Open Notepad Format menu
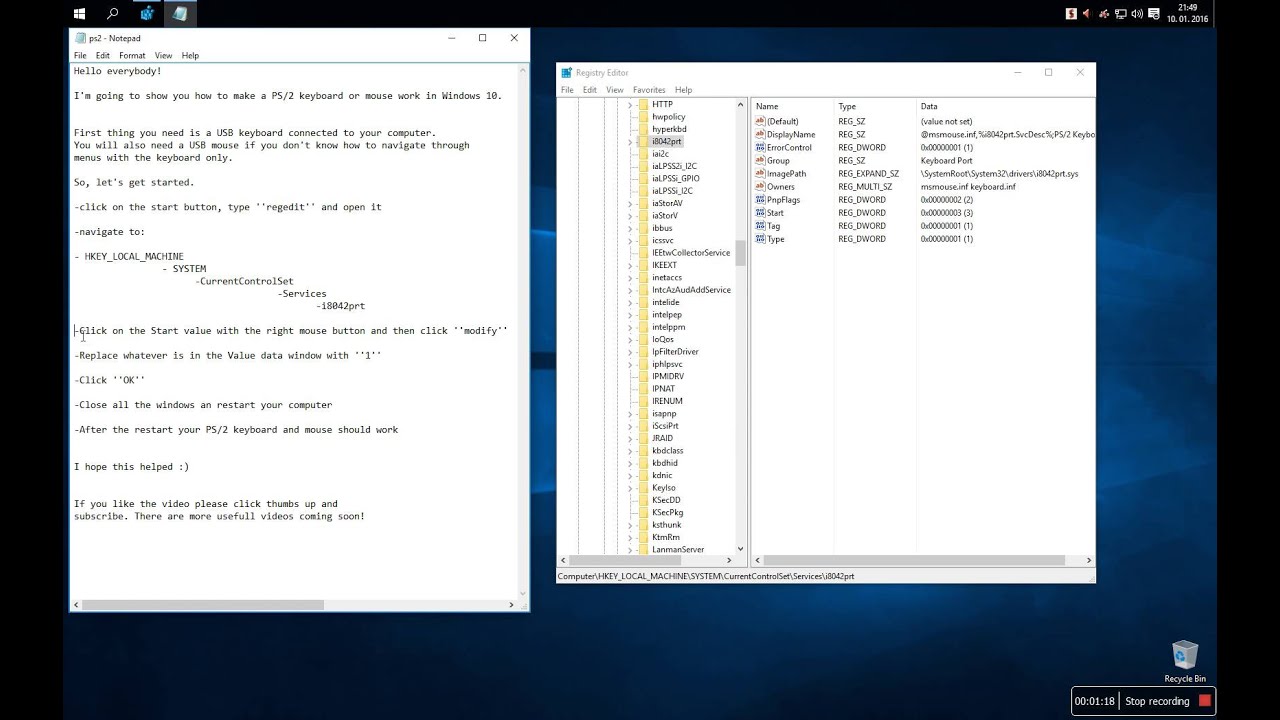 coord(132,56)
